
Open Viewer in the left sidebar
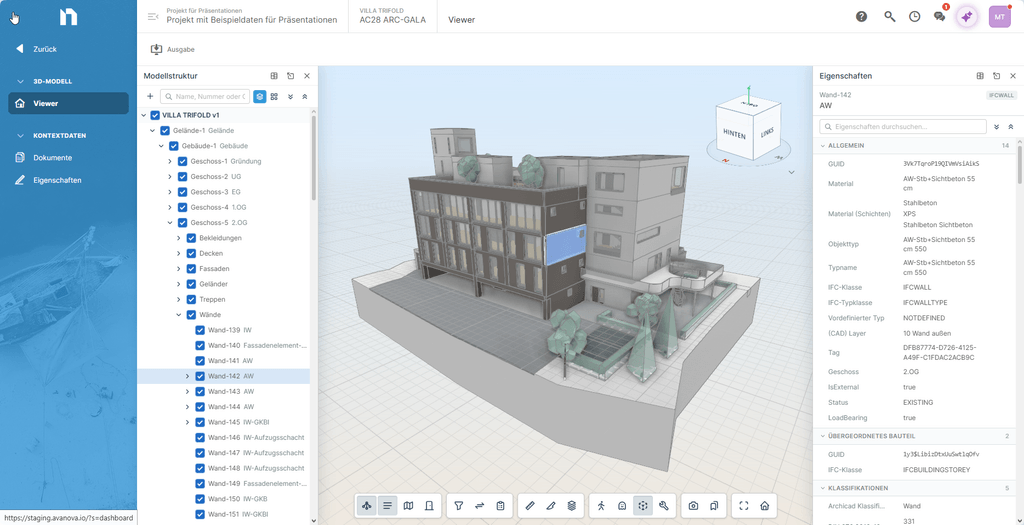coord(69,103)
